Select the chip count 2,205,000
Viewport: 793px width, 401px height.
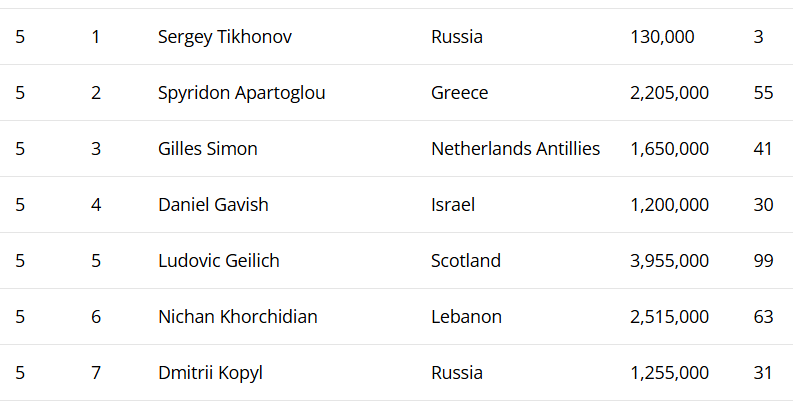669,93
